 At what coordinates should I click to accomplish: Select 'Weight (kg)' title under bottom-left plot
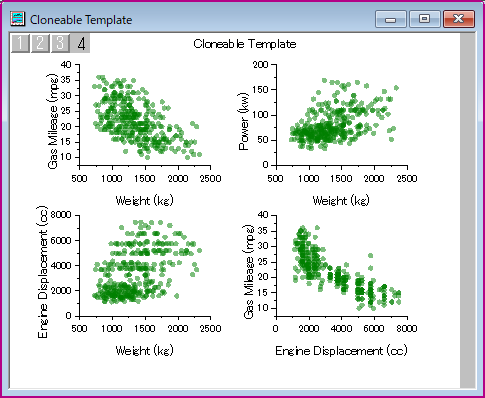(x=144, y=351)
